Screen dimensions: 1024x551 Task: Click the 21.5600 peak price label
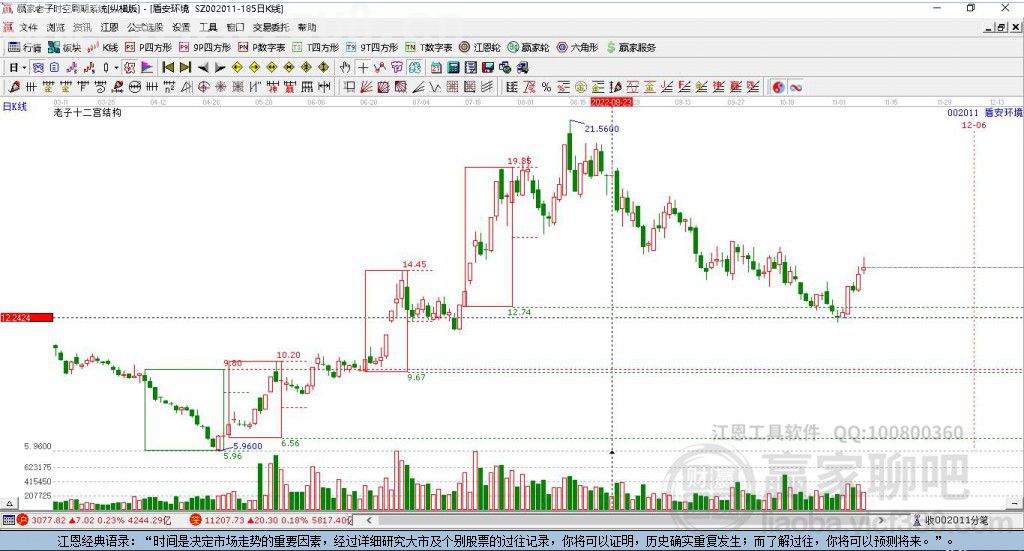601,129
